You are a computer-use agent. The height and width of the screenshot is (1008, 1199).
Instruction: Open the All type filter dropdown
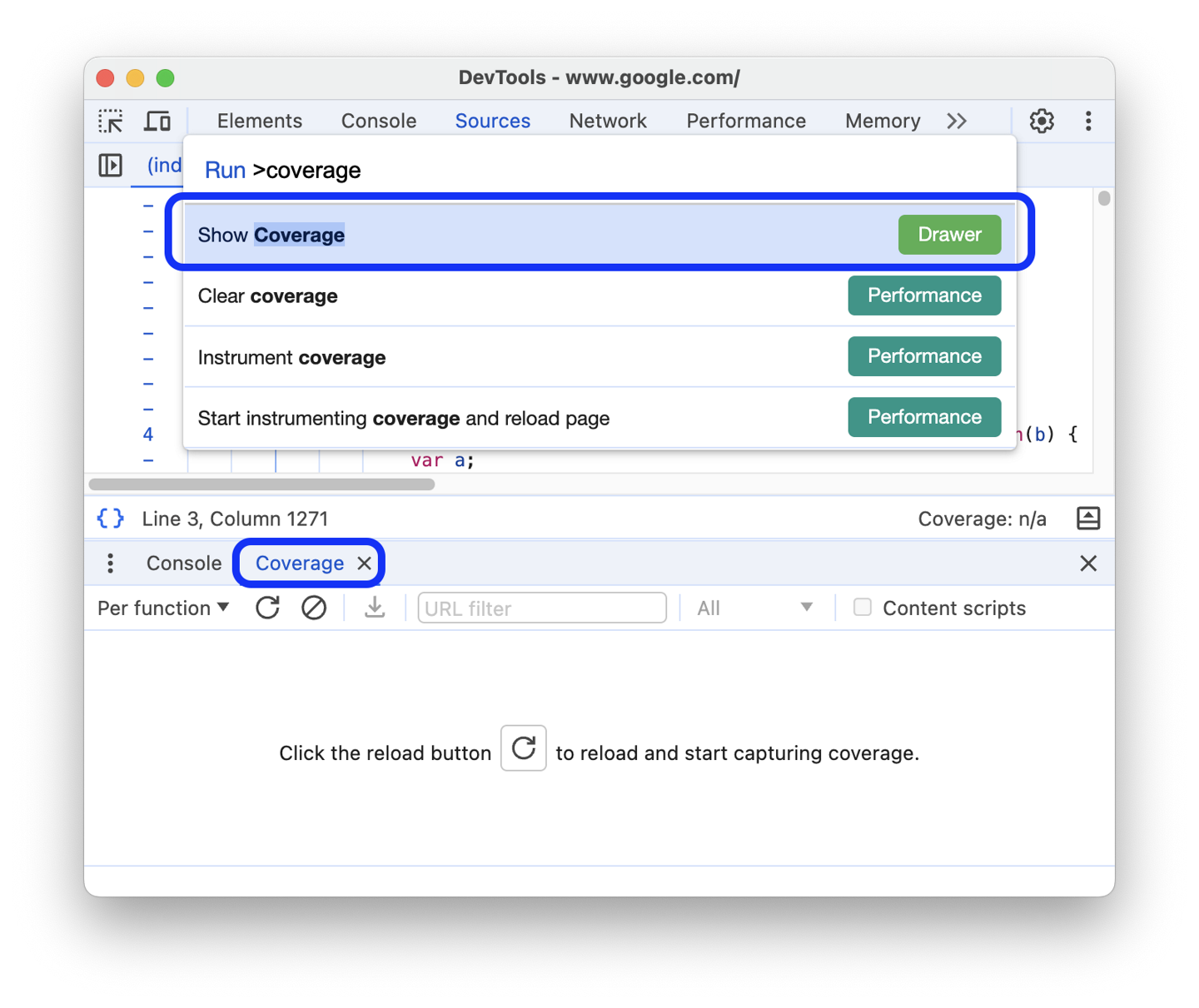click(x=754, y=608)
